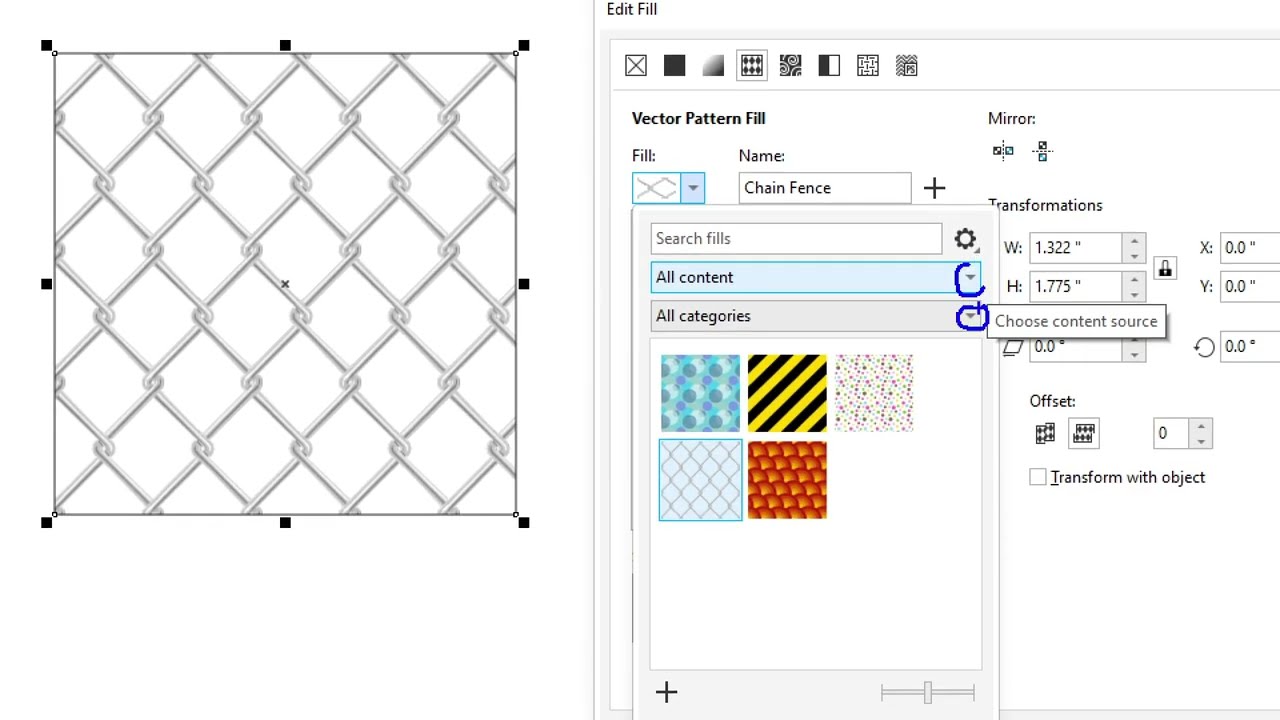Select the Fountain fill icon
This screenshot has width=1280, height=720.
713,66
